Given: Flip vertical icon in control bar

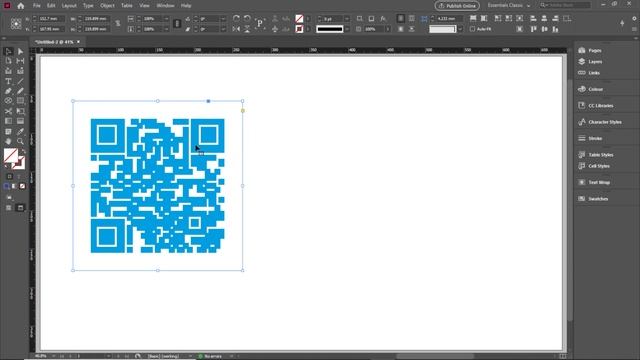Looking at the screenshot, I should coord(247,29).
